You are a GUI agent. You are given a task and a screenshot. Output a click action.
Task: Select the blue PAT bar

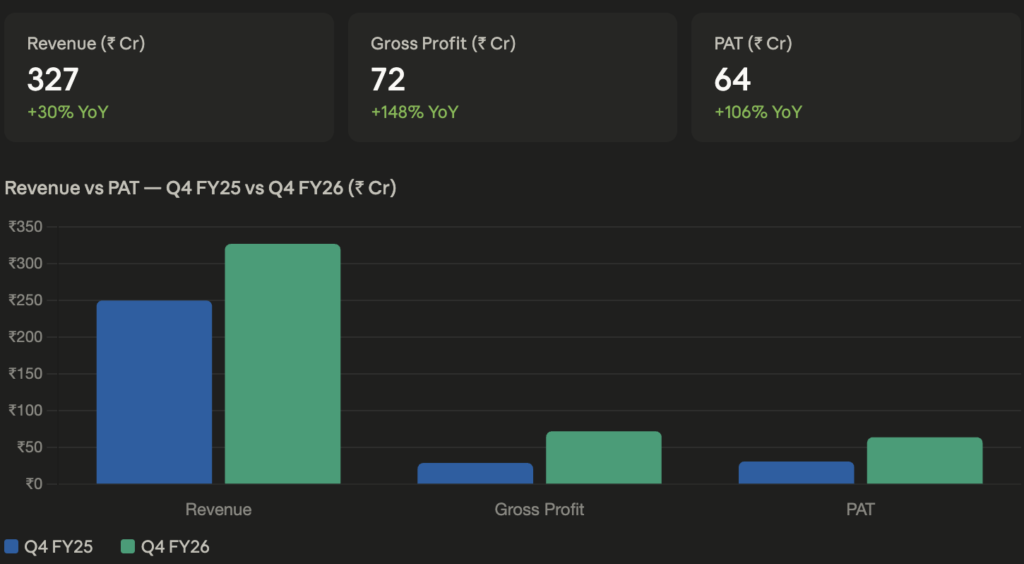click(796, 472)
